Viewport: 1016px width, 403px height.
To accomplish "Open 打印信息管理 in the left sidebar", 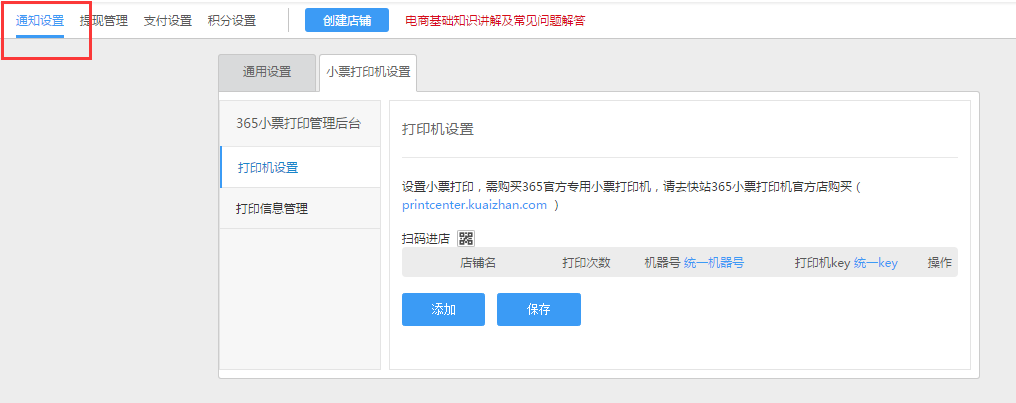I will pyautogui.click(x=272, y=208).
